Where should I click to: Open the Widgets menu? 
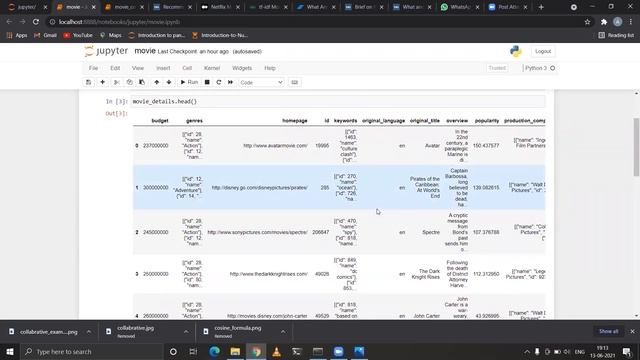point(242,68)
